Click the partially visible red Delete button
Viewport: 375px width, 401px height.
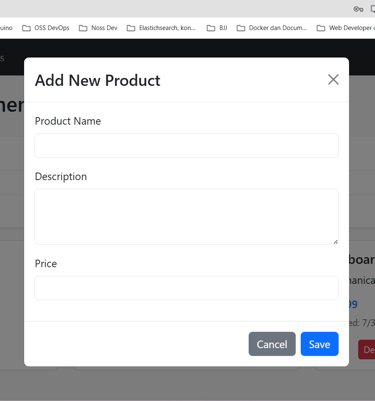tap(367, 350)
